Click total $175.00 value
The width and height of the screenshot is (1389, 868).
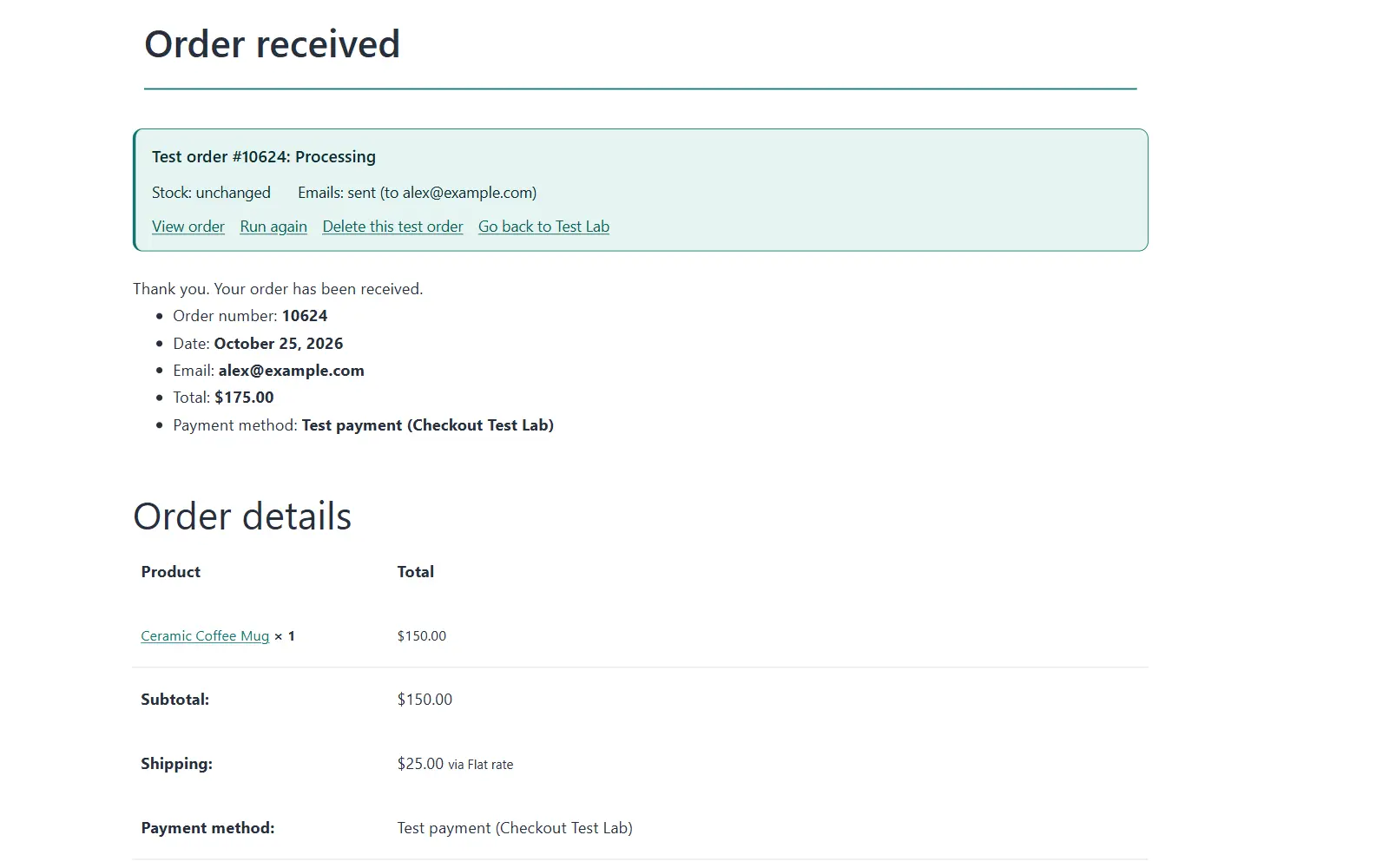point(244,398)
